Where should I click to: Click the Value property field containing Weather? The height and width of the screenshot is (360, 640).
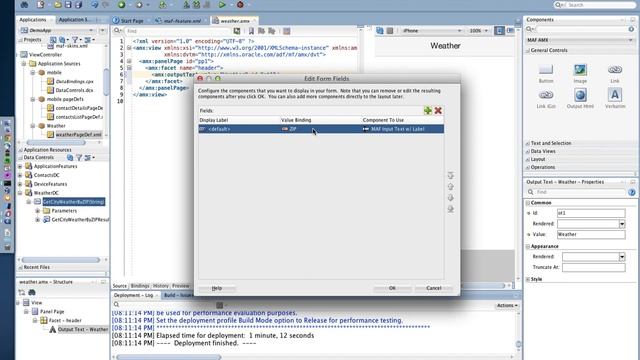(591, 234)
